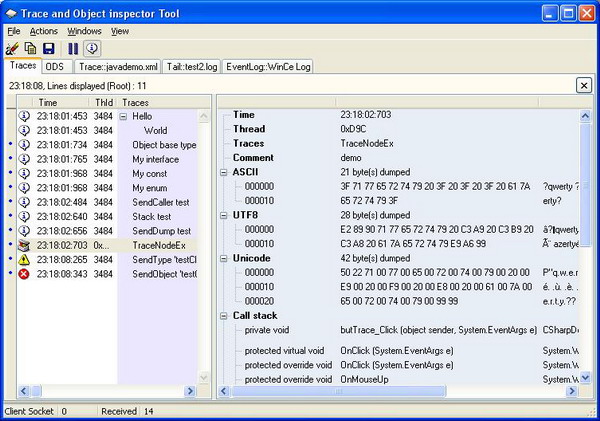Toggle the info bubble toolbar button
Image resolution: width=600 pixels, height=421 pixels.
[x=91, y=48]
